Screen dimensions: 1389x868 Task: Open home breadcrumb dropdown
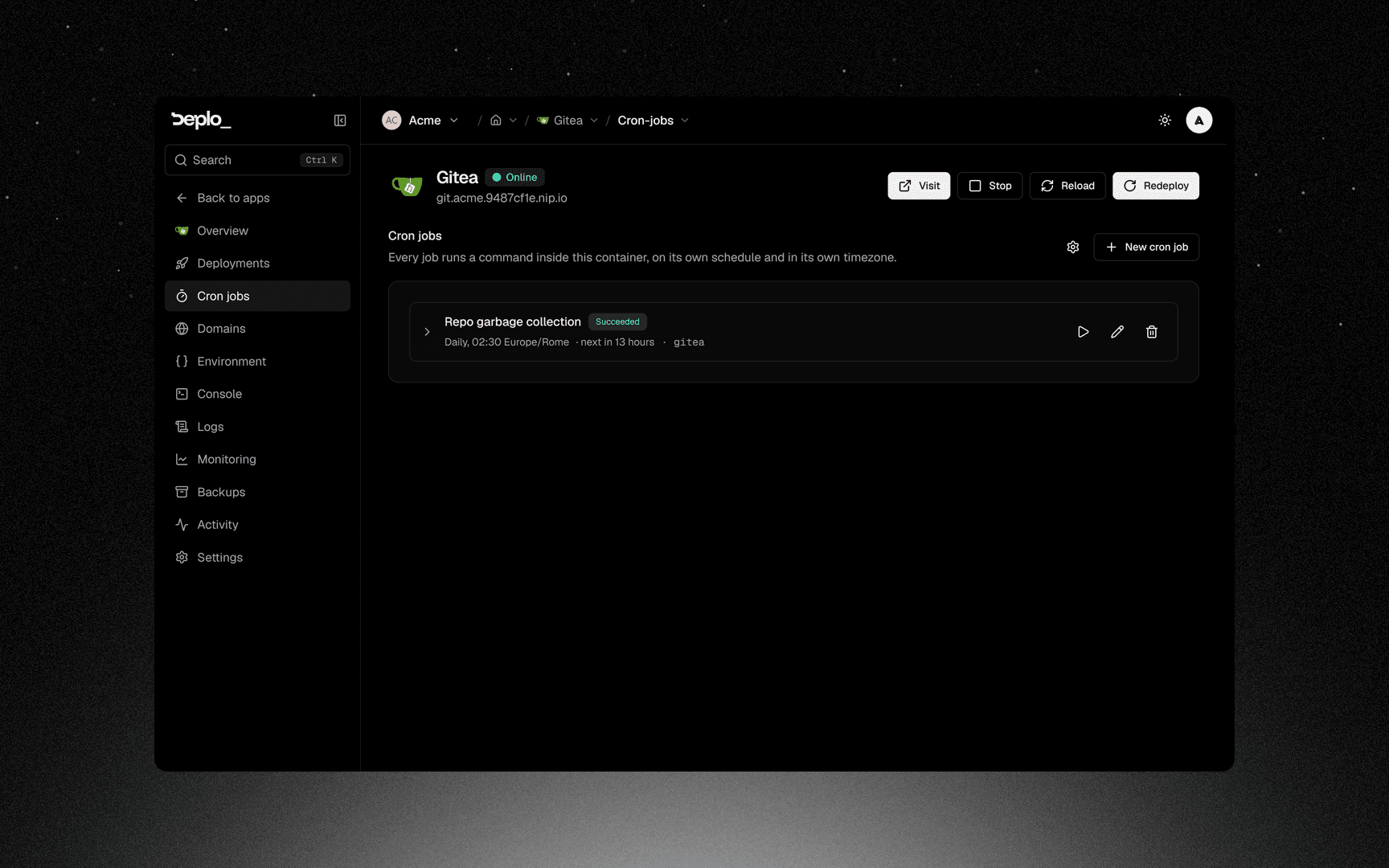pos(513,121)
